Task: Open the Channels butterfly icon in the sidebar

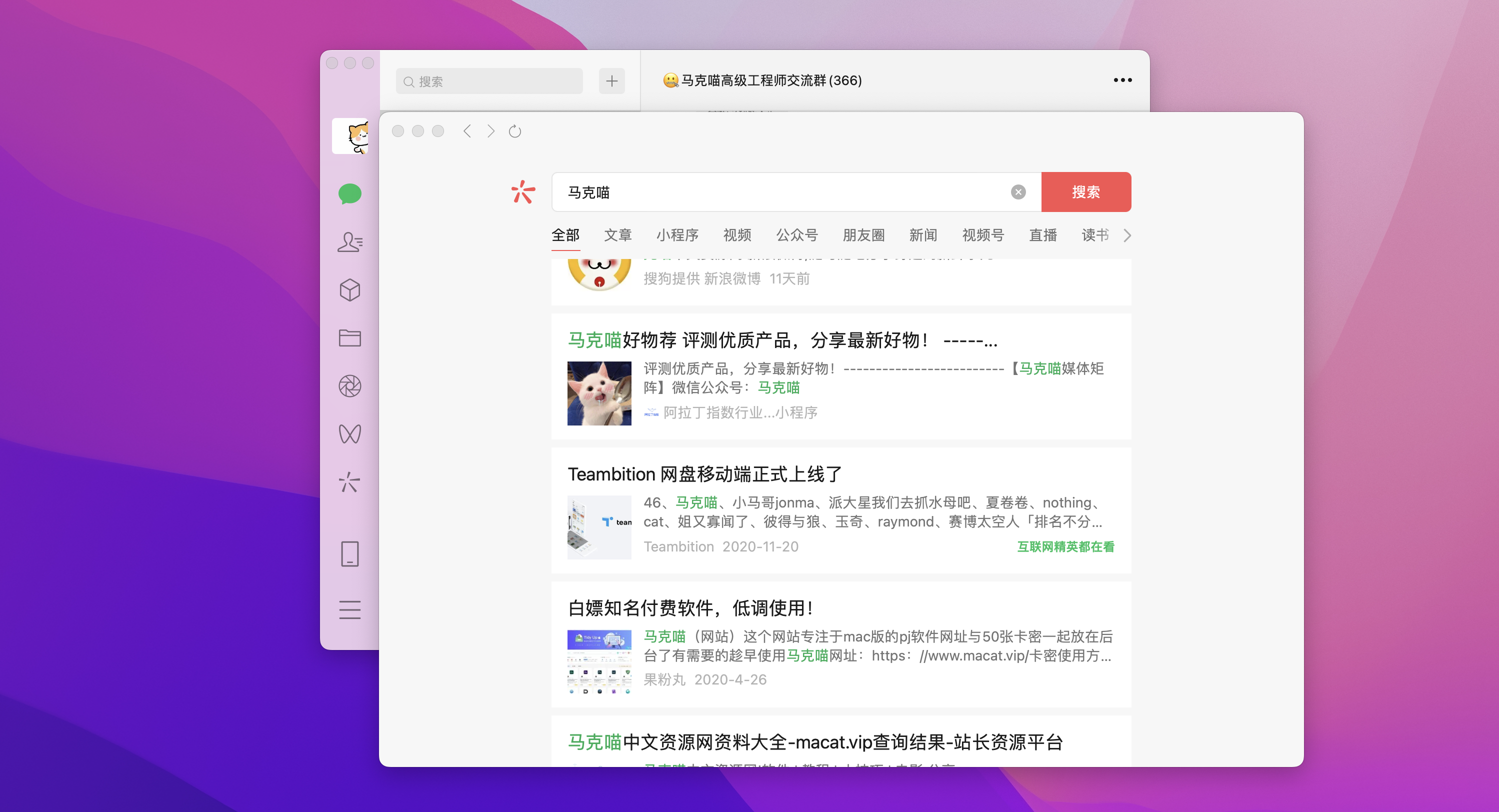Action: coord(349,434)
